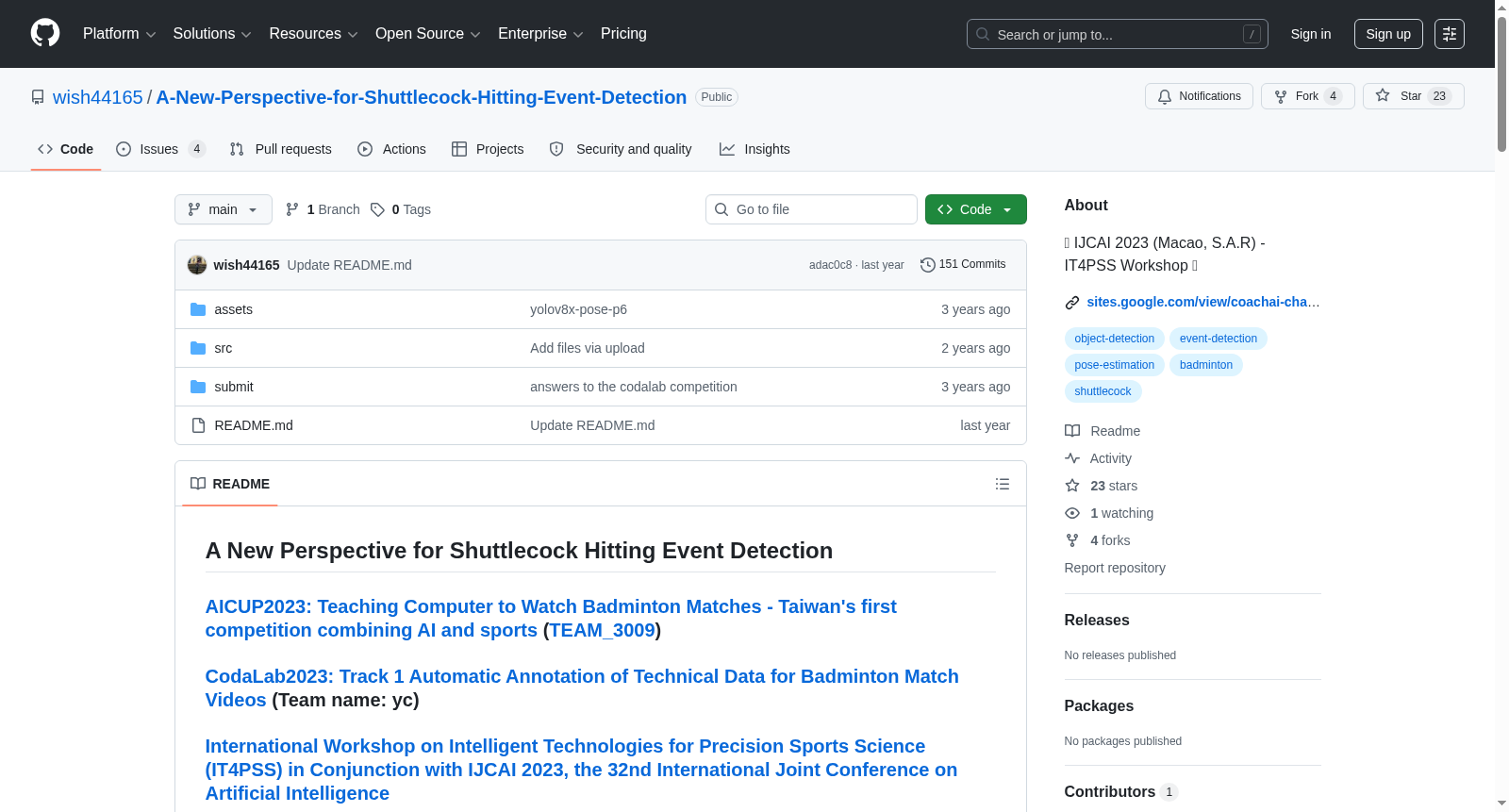The image size is (1509, 812).
Task: Open the Security and quality tab
Action: [621, 149]
